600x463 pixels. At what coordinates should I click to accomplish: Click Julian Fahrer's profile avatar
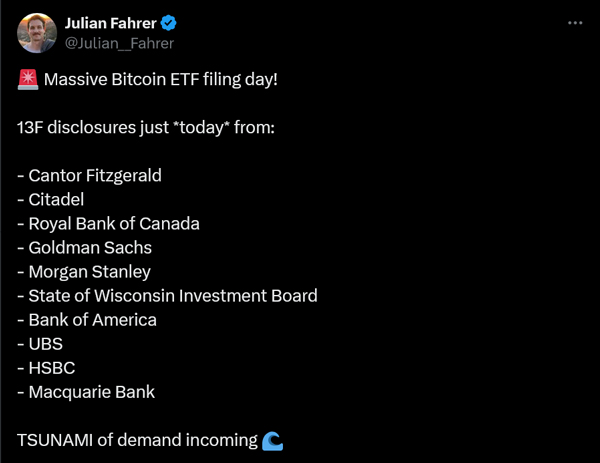pos(36,33)
